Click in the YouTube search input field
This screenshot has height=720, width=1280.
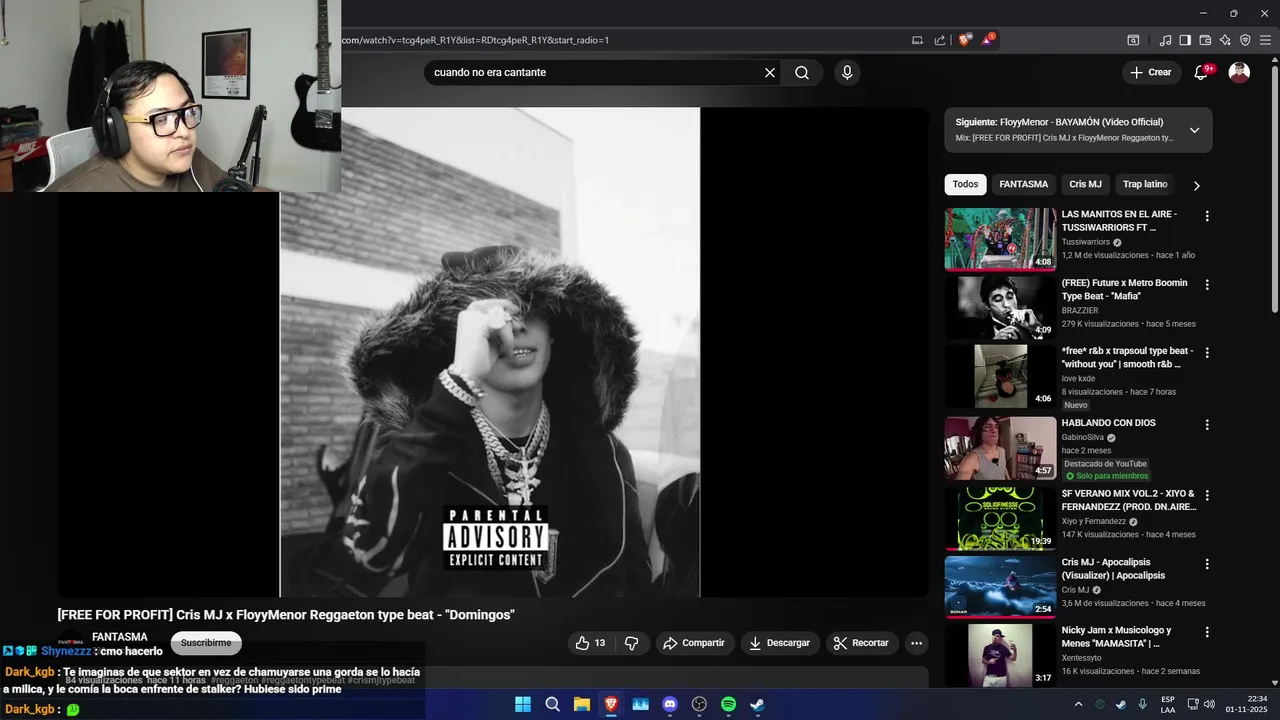(x=595, y=72)
